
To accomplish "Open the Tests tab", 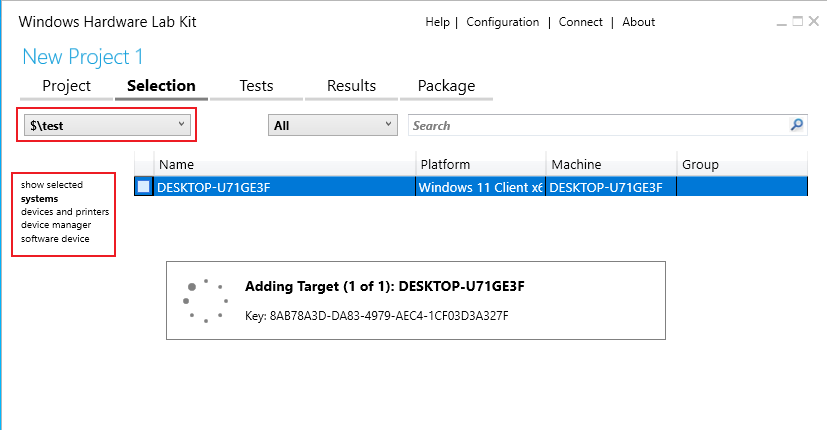I will [256, 86].
